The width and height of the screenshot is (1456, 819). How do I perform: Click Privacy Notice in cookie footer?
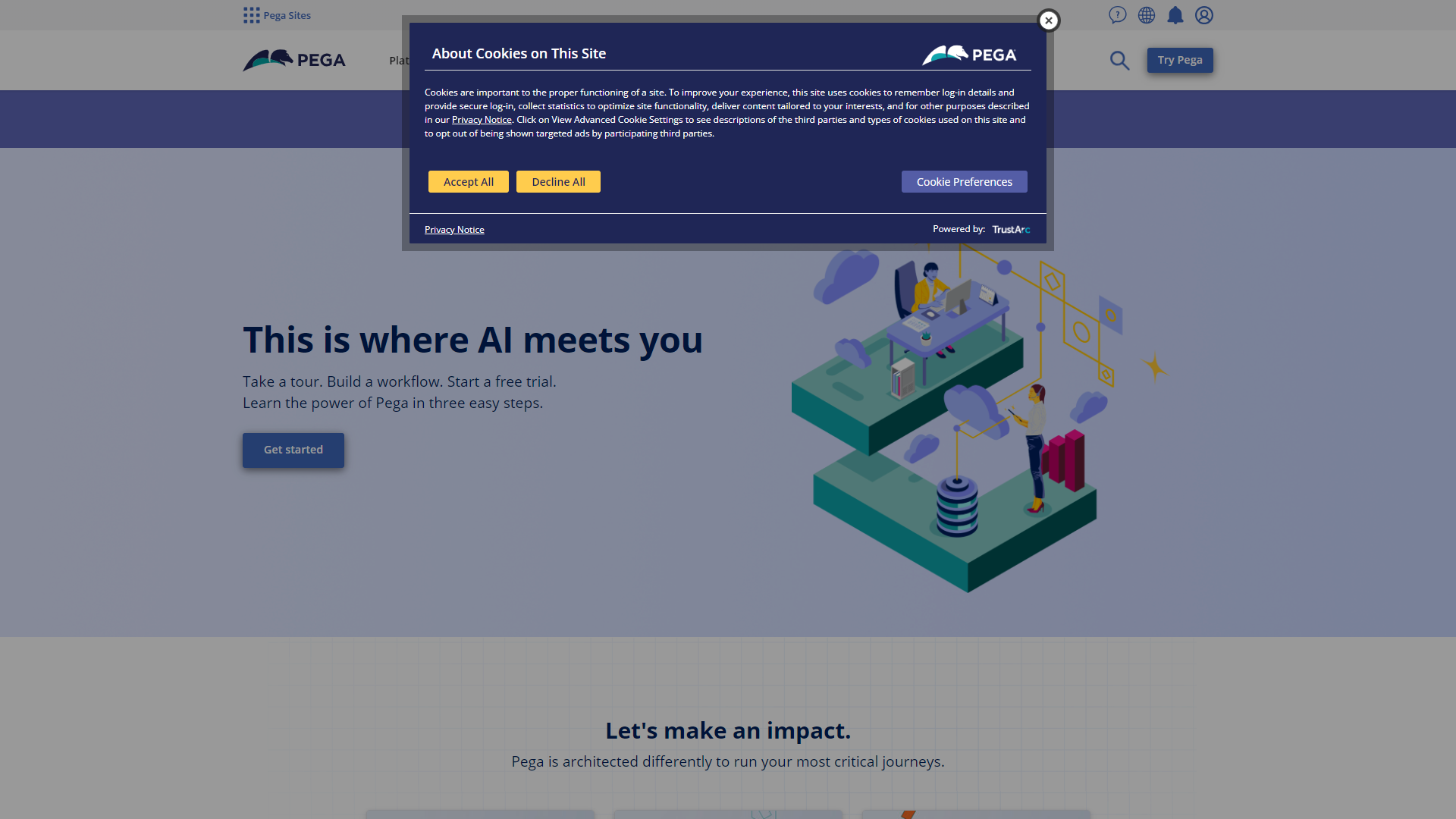click(x=454, y=229)
